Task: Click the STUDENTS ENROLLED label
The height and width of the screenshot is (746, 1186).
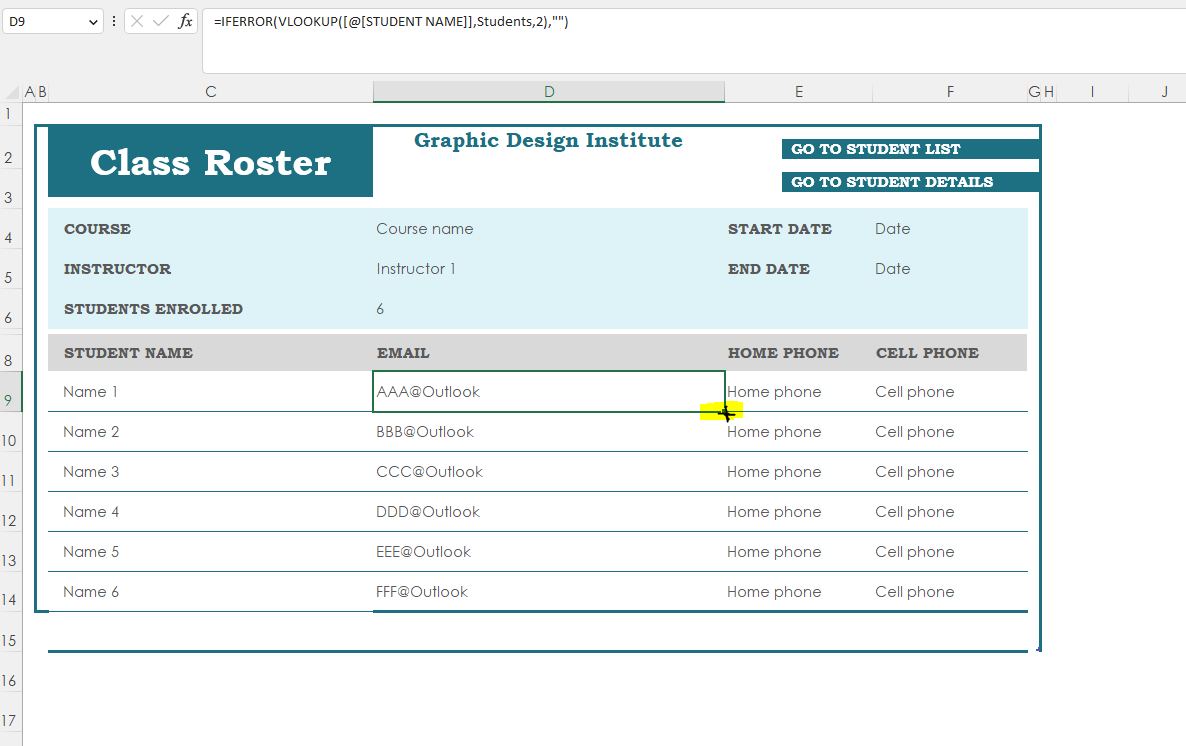Action: coord(154,309)
